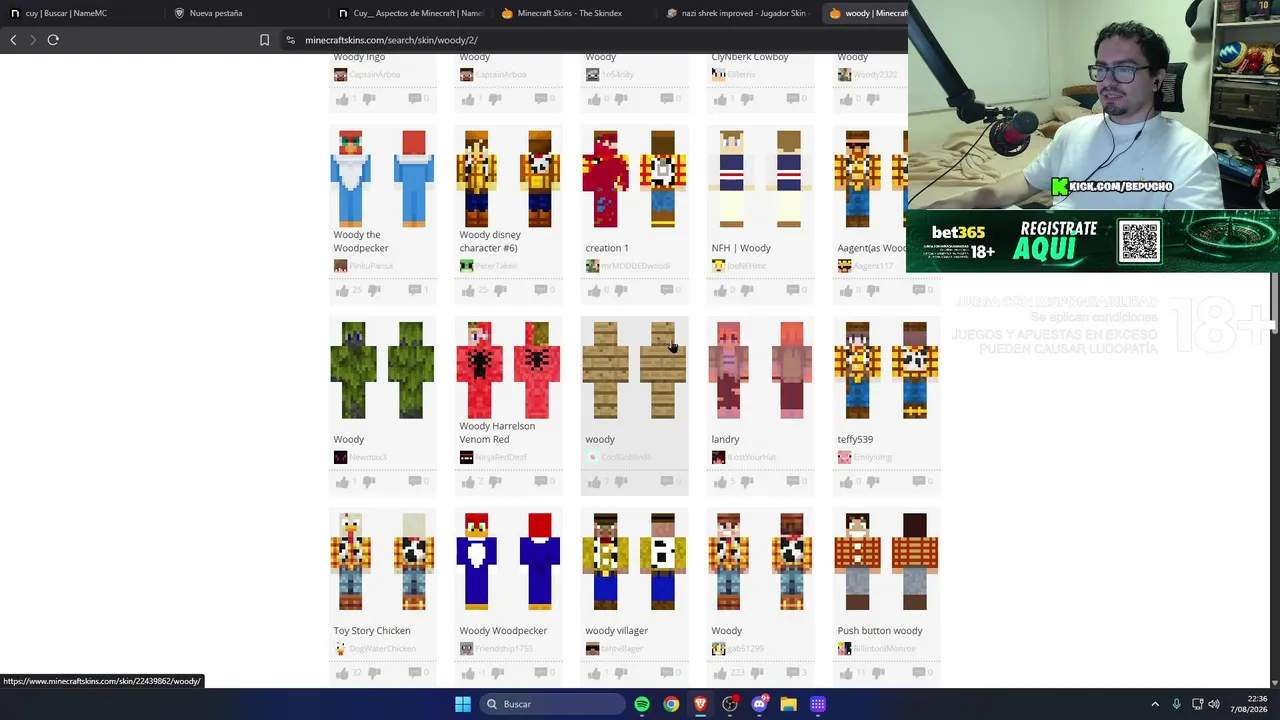Click the address bar URL field

590,40
